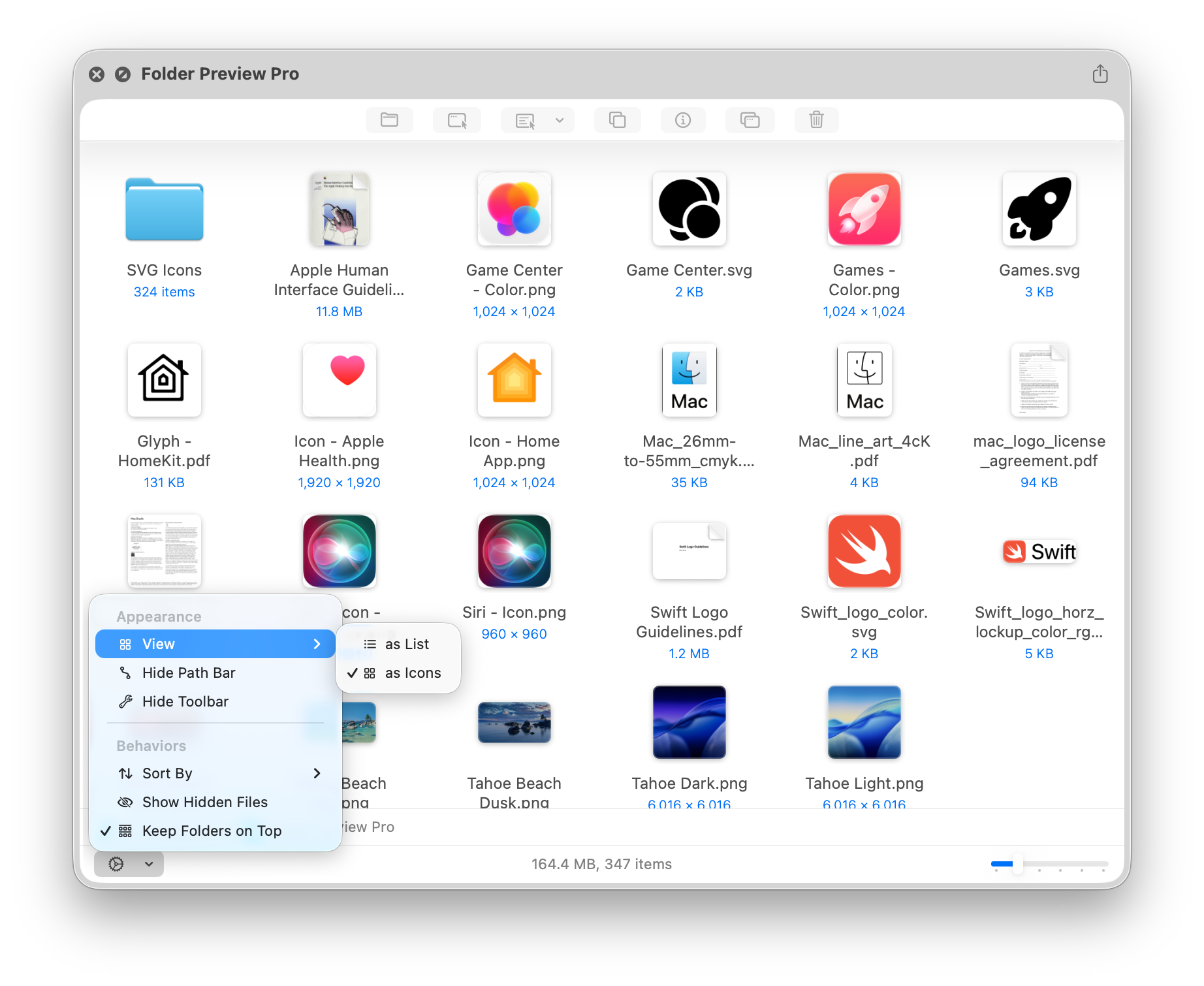This screenshot has height=986, width=1204.
Task: Open the info inspector icon
Action: tap(682, 120)
